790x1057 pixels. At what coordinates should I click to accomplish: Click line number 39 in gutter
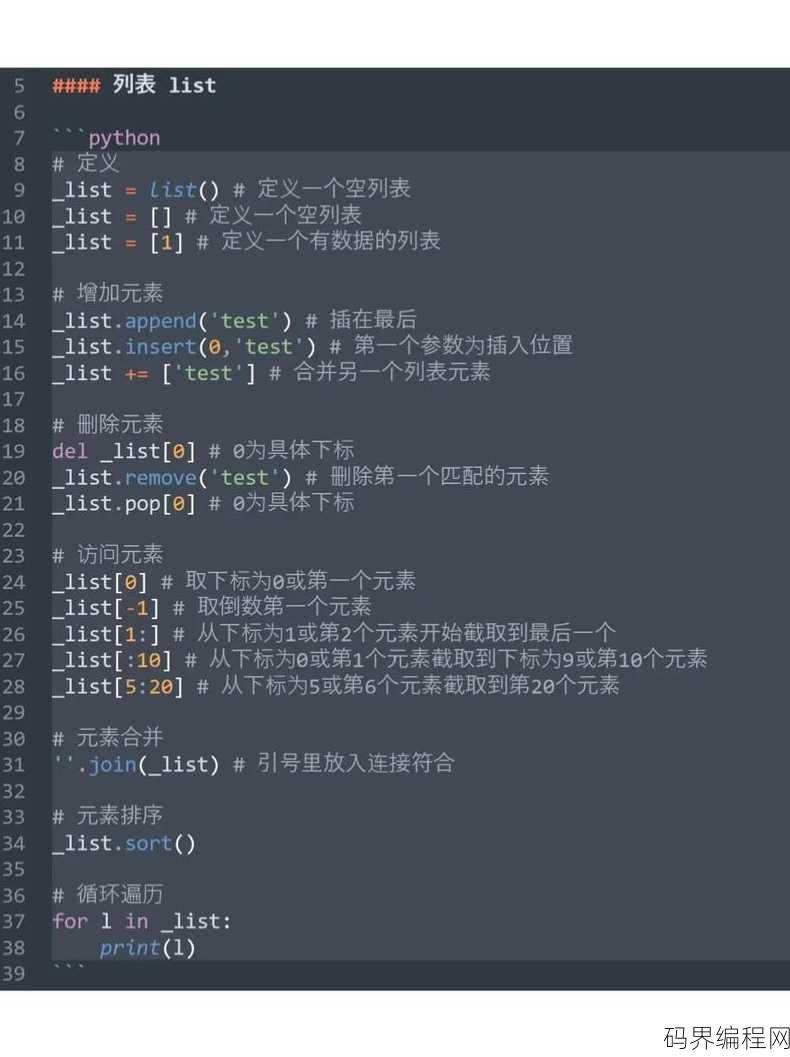13,974
